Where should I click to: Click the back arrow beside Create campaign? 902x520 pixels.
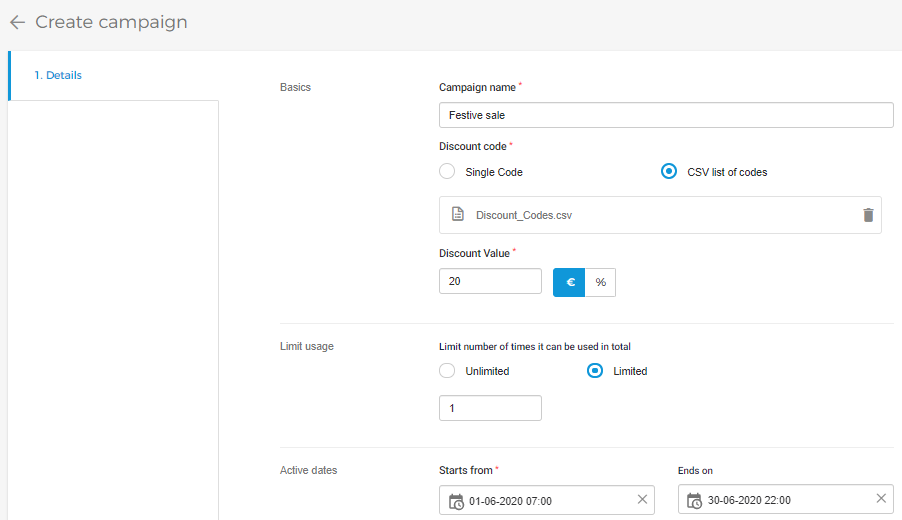(x=17, y=22)
